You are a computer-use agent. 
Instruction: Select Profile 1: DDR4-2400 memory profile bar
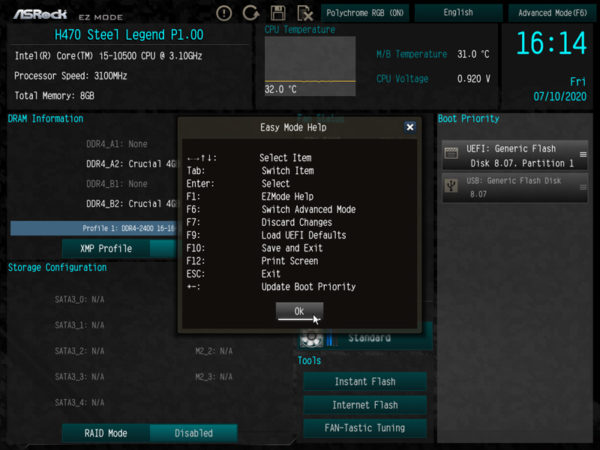pyautogui.click(x=94, y=228)
